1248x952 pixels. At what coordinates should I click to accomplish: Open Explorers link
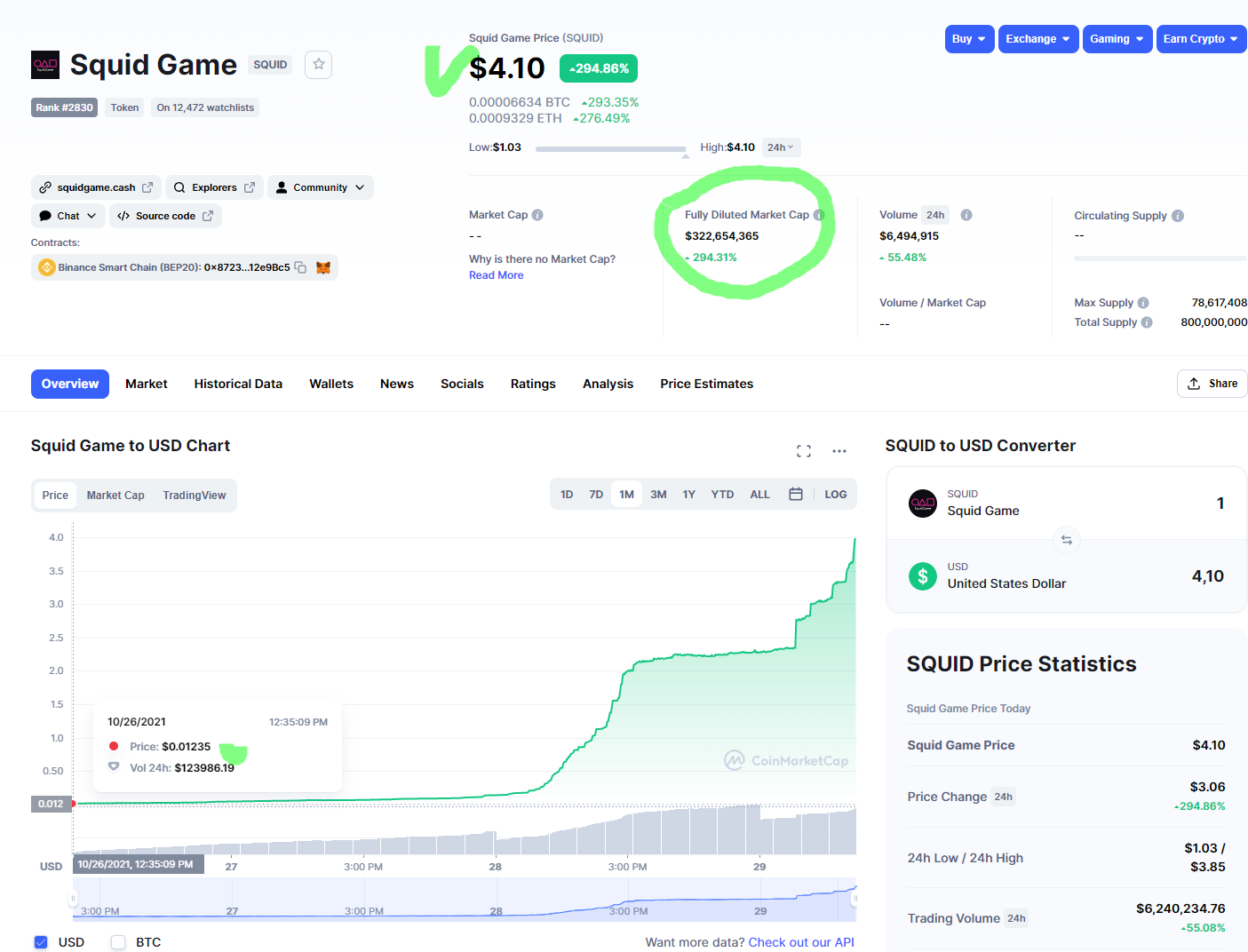point(214,187)
